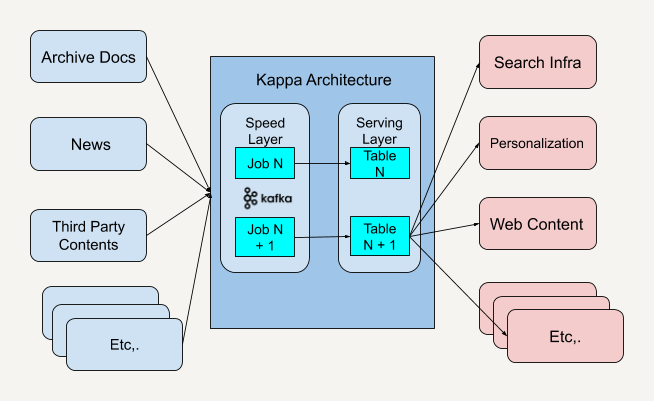The image size is (654, 401).
Task: Click the Kappa Architecture title text
Action: [x=323, y=80]
